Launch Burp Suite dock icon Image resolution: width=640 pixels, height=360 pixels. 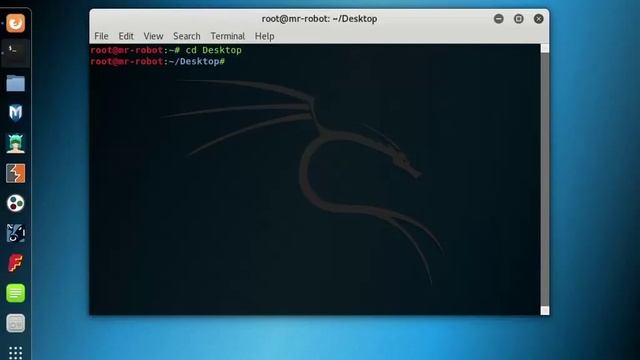(x=16, y=173)
